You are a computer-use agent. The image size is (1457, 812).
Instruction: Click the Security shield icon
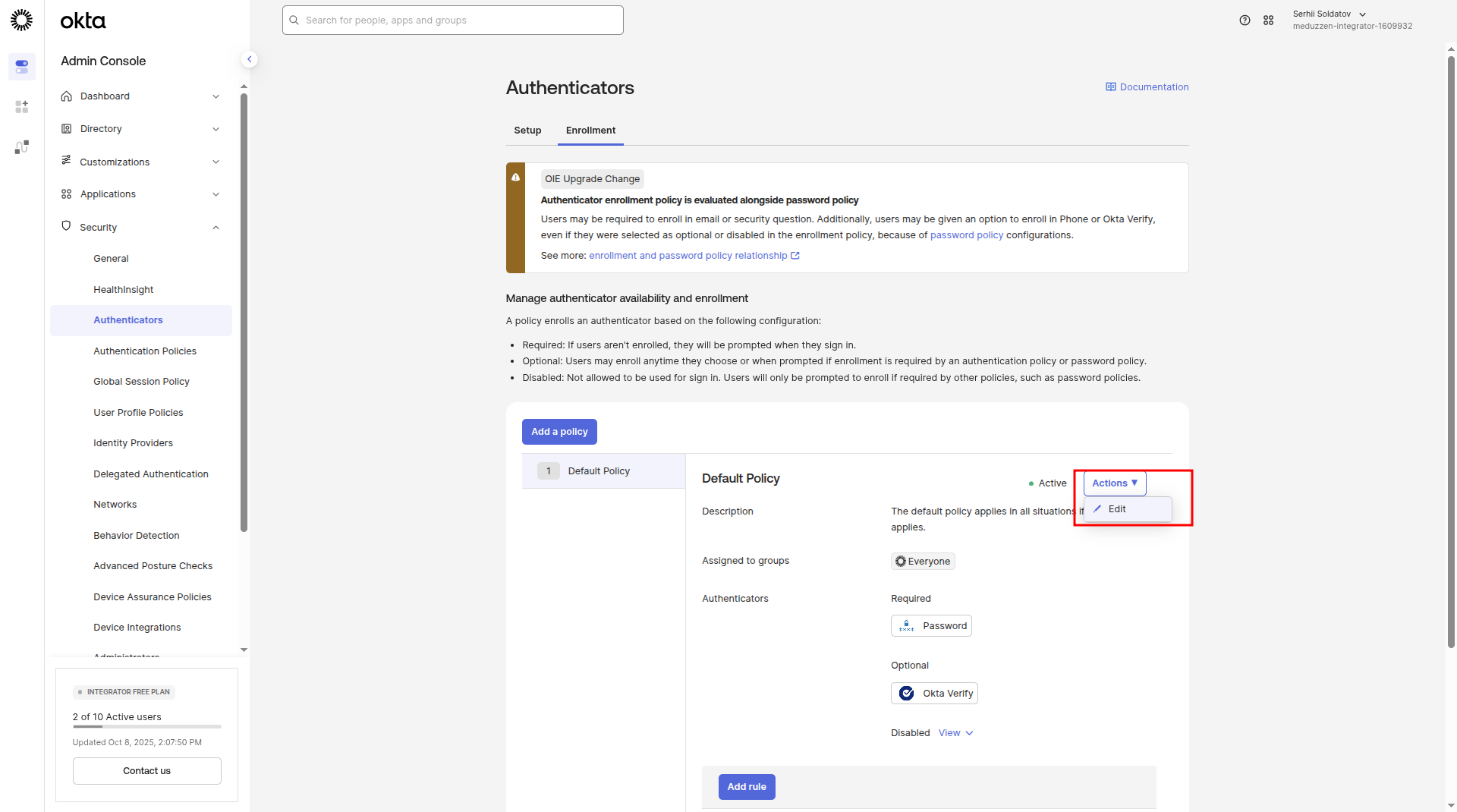coord(67,226)
